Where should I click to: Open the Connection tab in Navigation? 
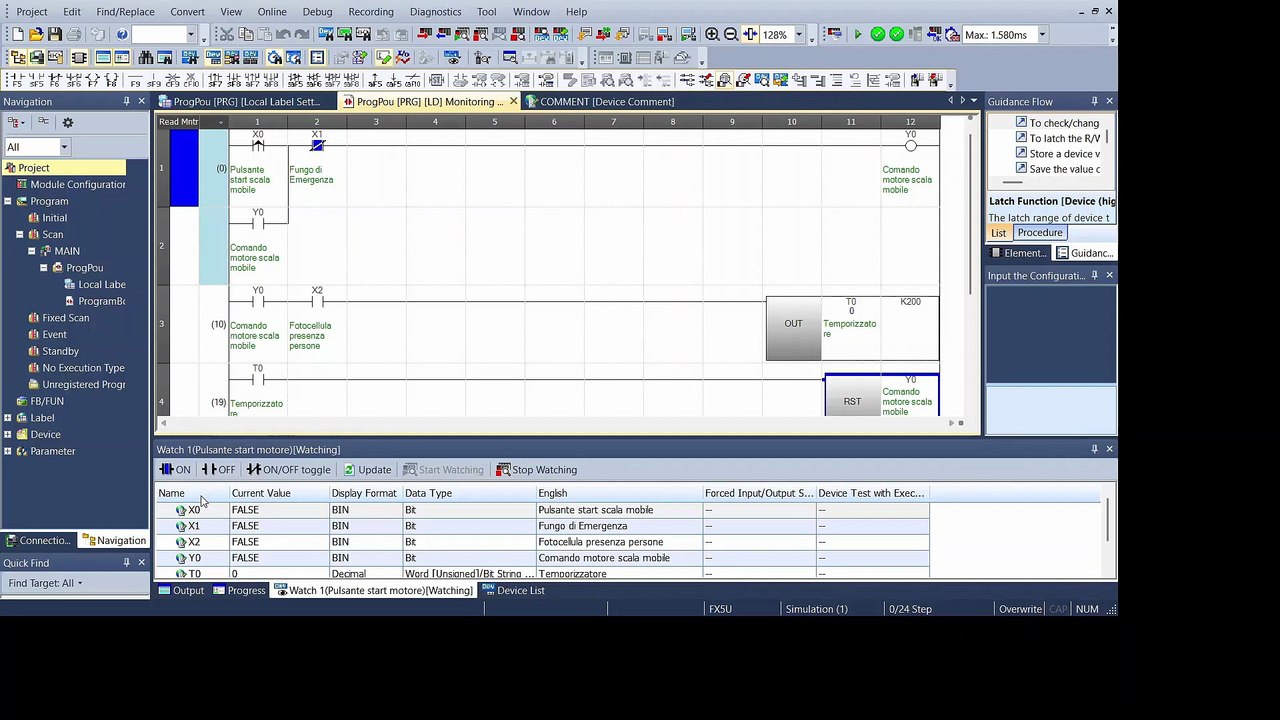coord(38,541)
